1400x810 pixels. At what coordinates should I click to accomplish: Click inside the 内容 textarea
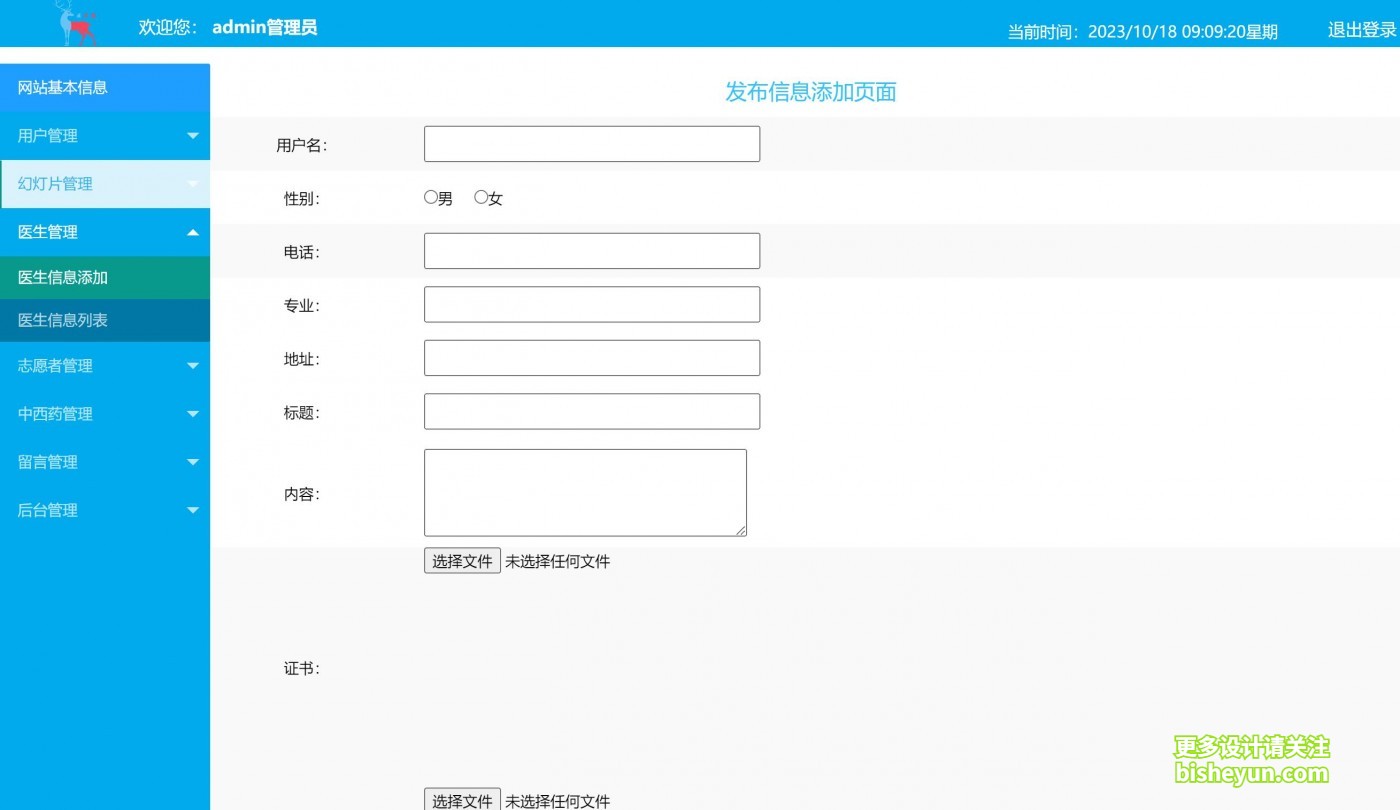point(585,492)
